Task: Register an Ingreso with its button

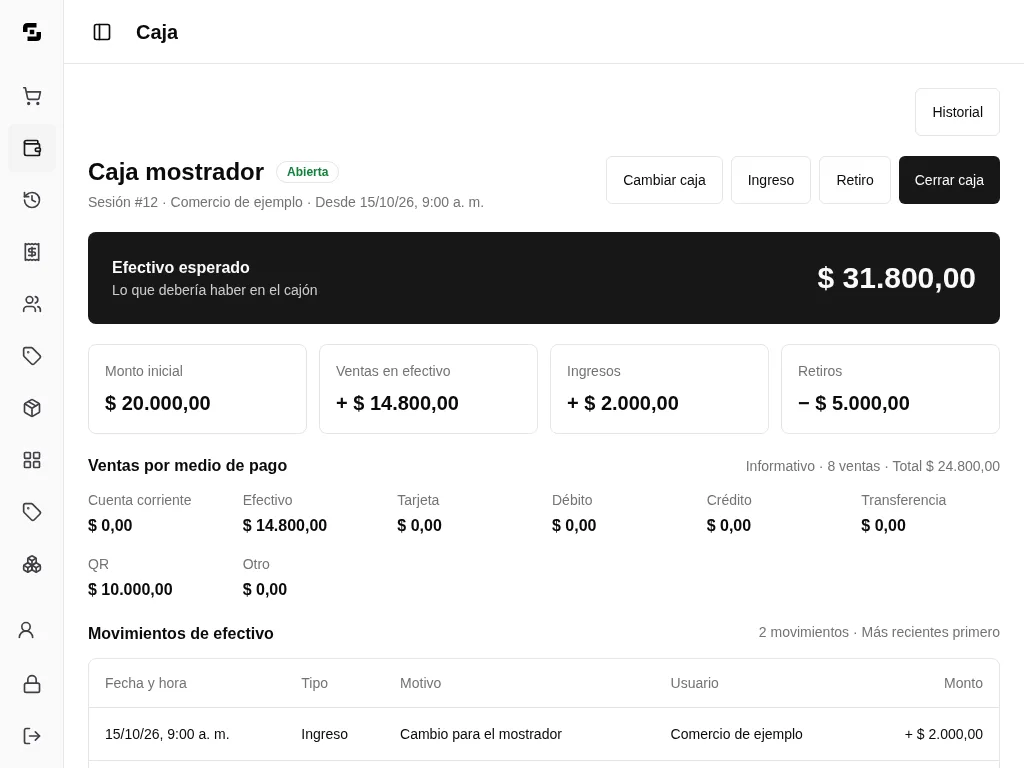Action: click(x=771, y=180)
